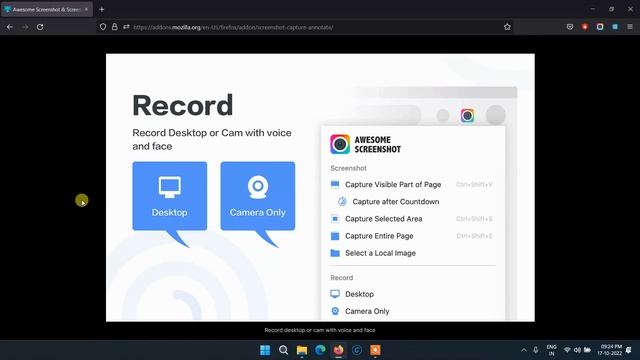Open Windows taskbar search
Image resolution: width=640 pixels, height=360 pixels.
(x=283, y=350)
